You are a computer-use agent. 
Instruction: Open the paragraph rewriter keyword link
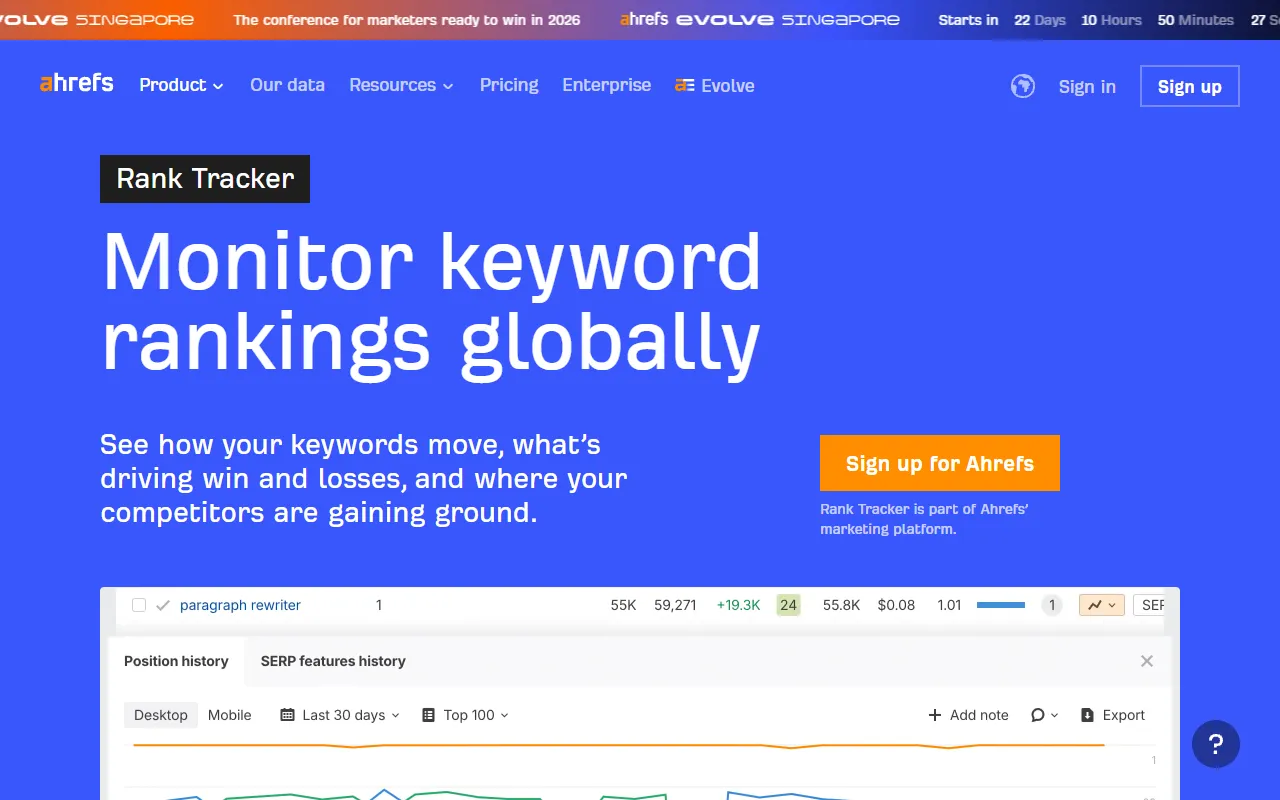point(240,605)
